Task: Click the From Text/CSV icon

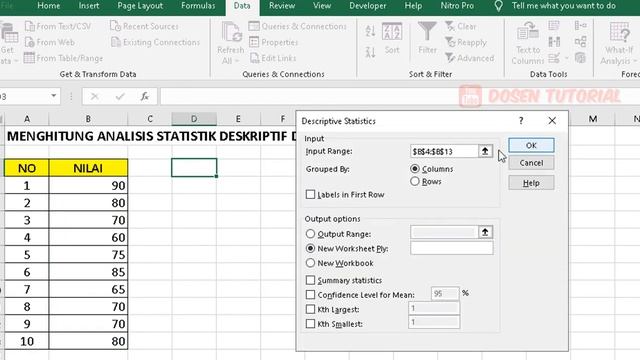Action: [x=30, y=27]
